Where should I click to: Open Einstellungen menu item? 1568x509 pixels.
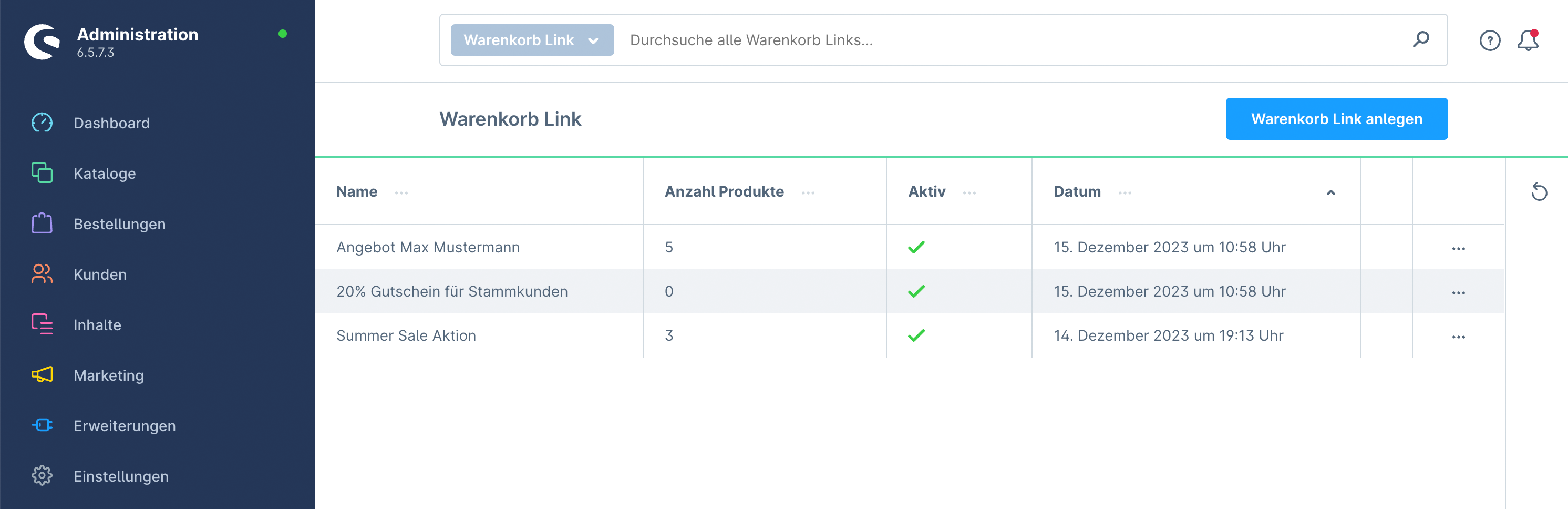click(121, 477)
